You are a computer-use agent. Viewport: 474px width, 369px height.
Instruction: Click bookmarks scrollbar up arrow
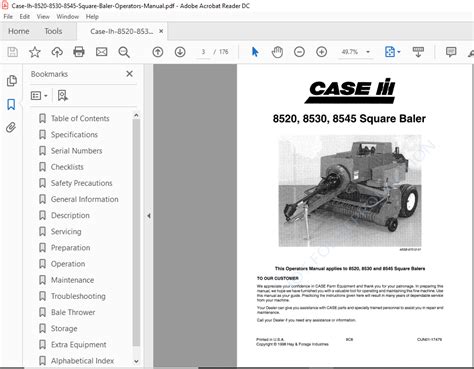pyautogui.click(x=136, y=115)
